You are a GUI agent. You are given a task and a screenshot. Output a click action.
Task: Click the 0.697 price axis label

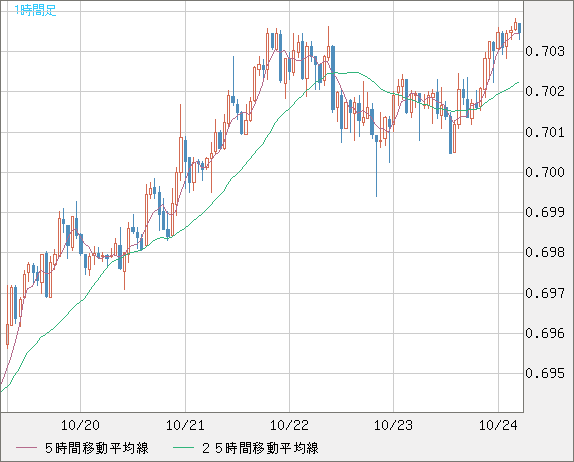[545, 293]
